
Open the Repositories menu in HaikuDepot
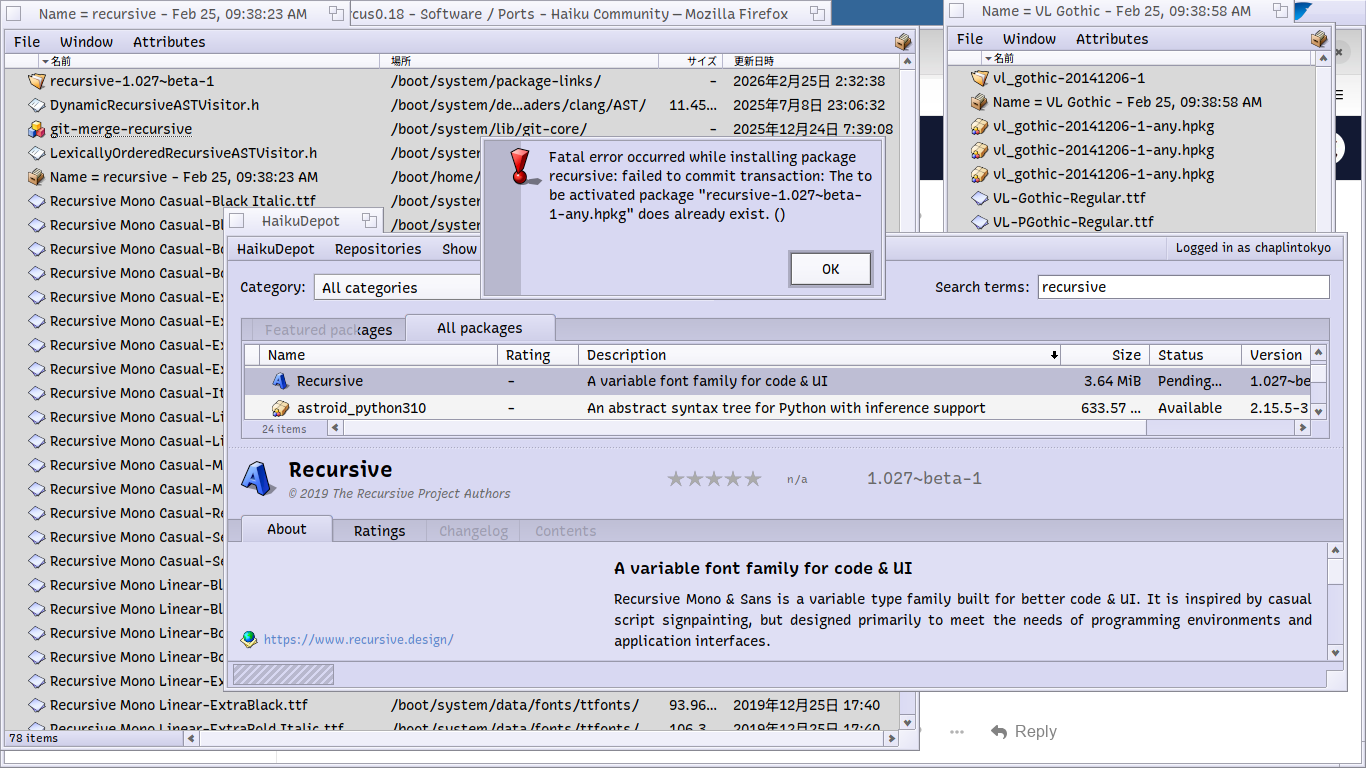[x=377, y=249]
